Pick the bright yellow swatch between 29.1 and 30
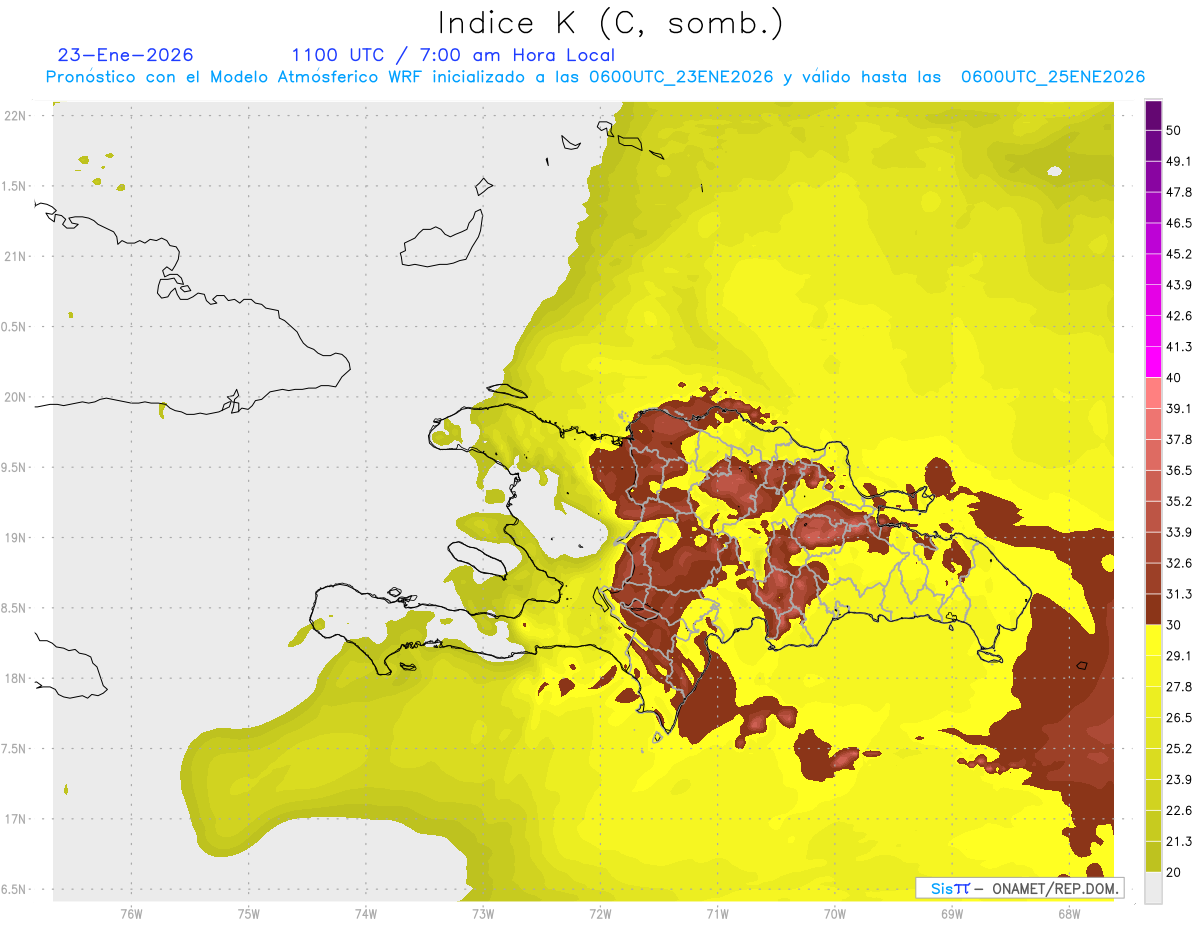 (x=1154, y=640)
